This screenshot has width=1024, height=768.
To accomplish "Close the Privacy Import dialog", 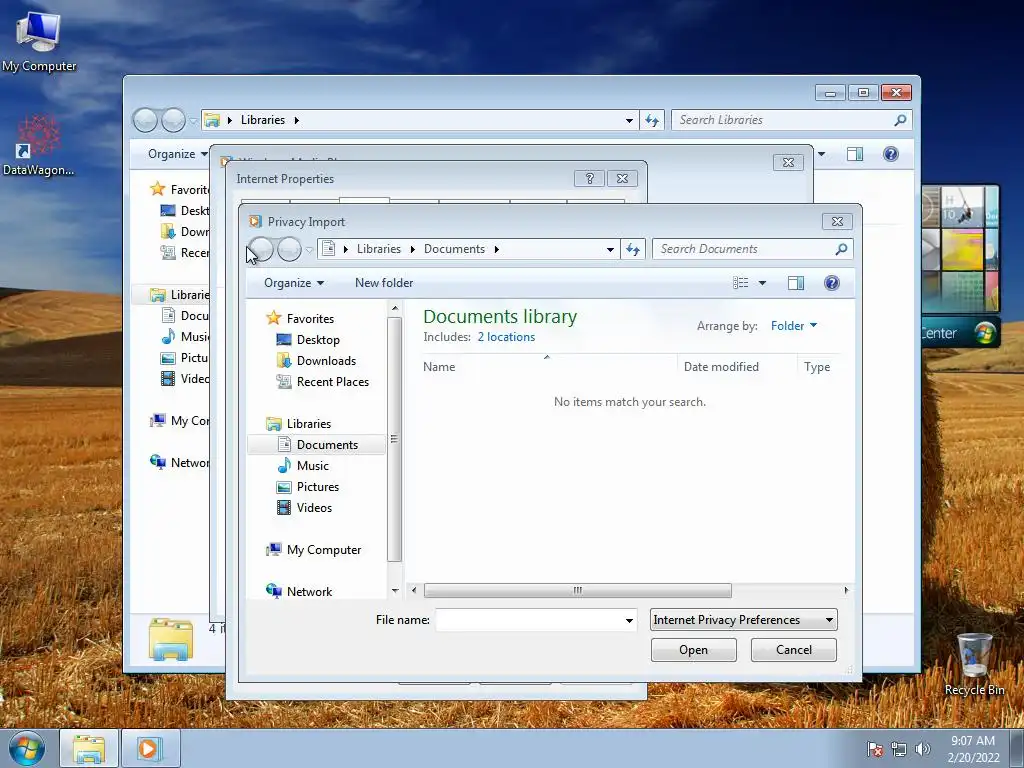I will [837, 221].
